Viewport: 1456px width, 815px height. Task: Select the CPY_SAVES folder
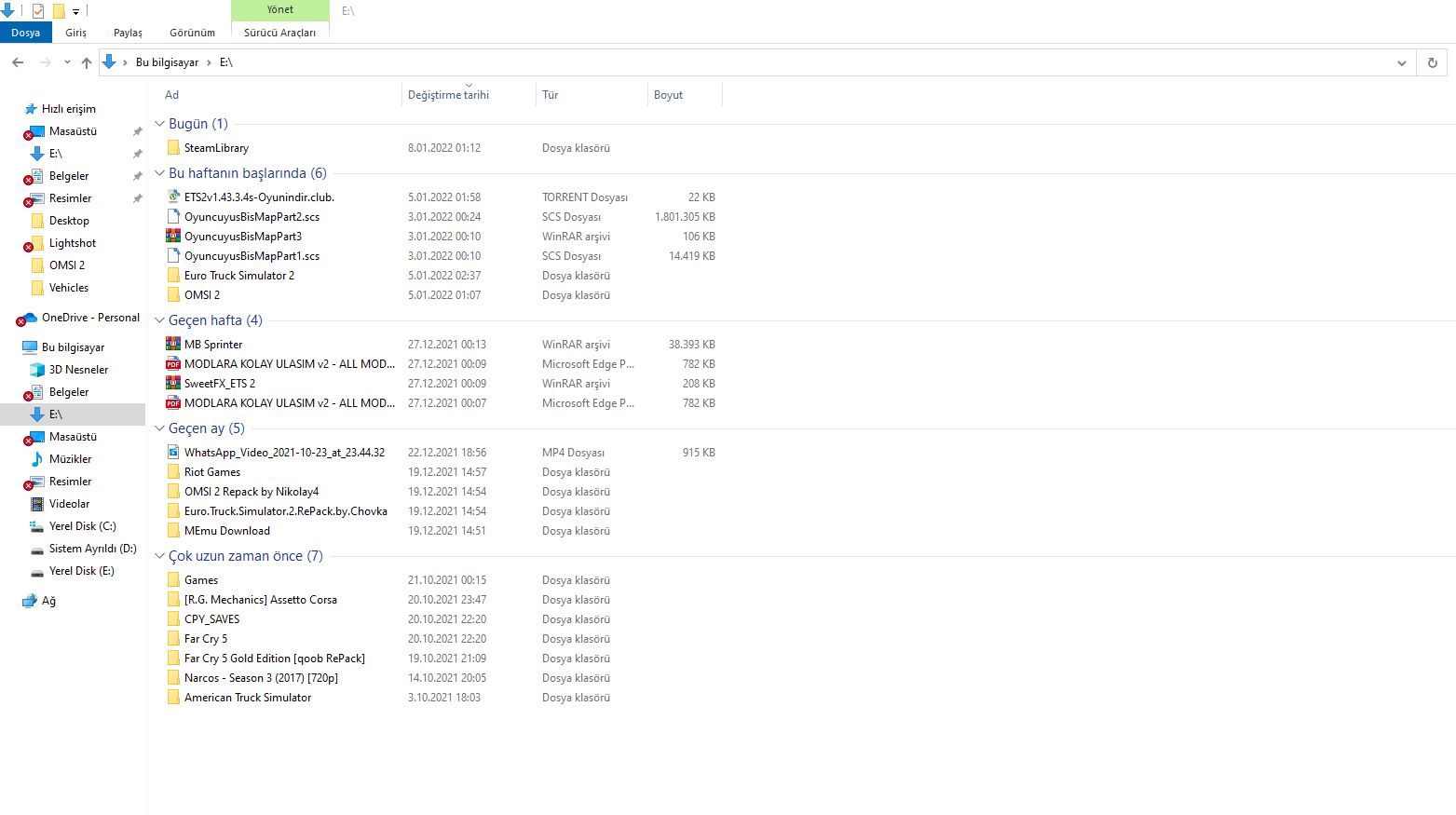click(x=211, y=619)
